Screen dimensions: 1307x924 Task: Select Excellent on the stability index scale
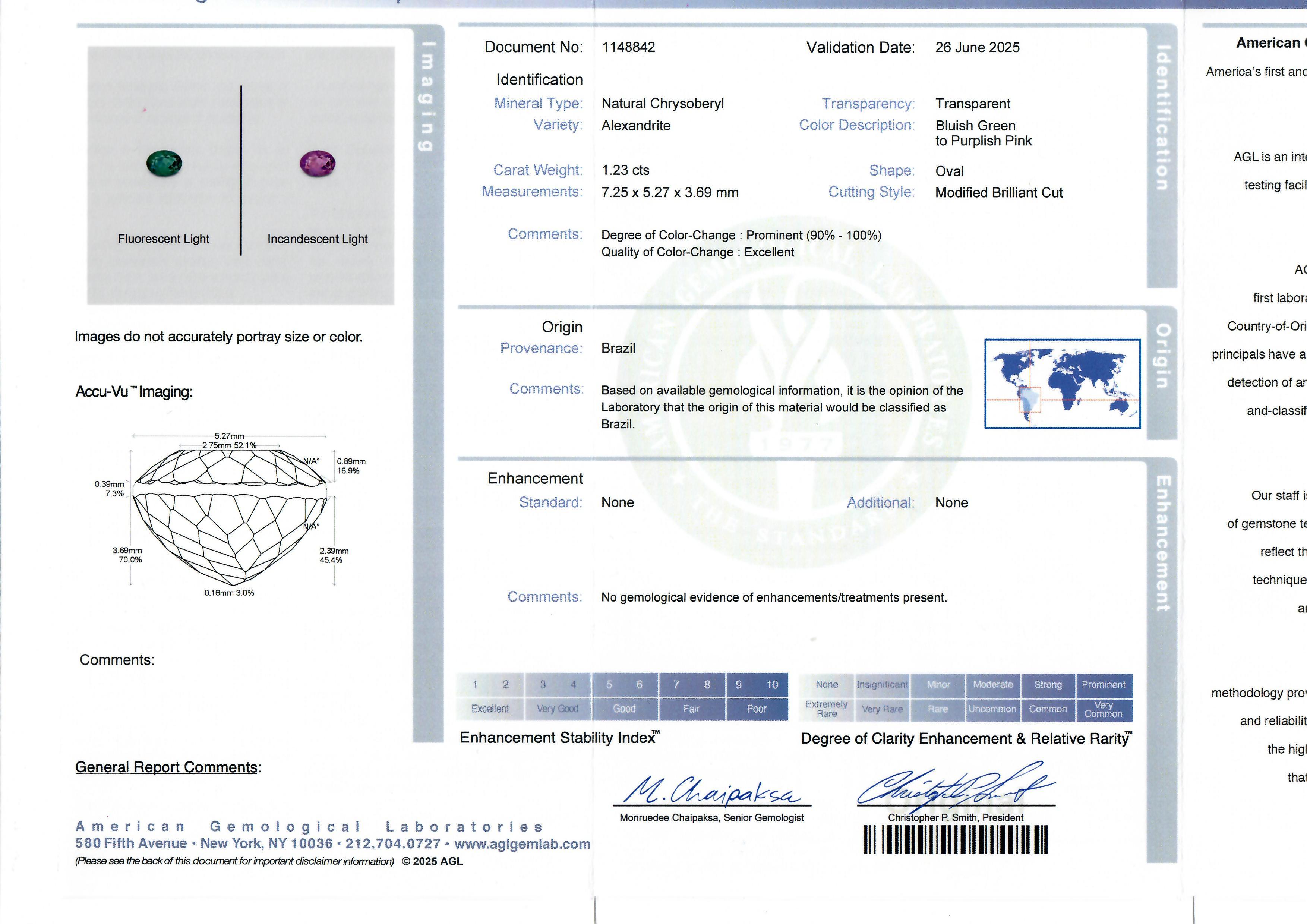[490, 709]
